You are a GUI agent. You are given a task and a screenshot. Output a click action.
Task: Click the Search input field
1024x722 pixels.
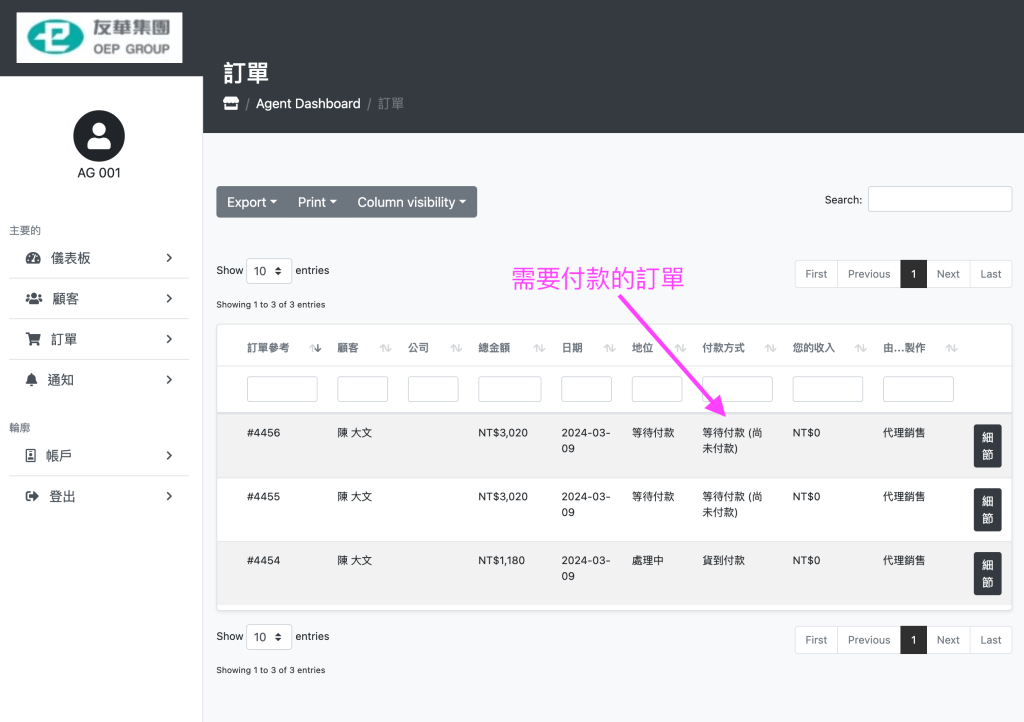939,199
